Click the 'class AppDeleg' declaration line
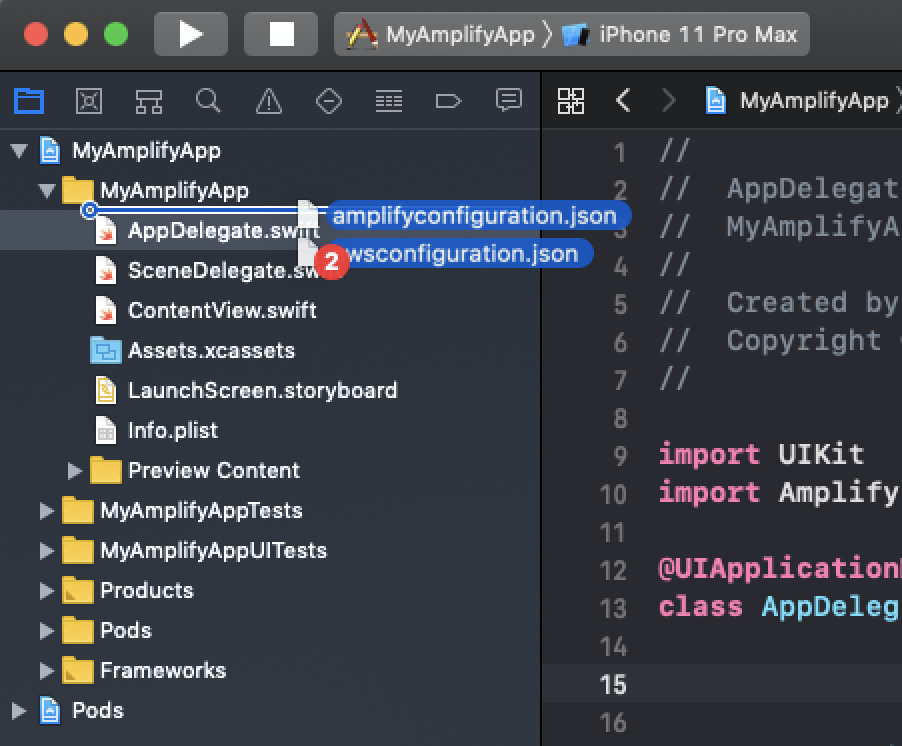 (779, 607)
